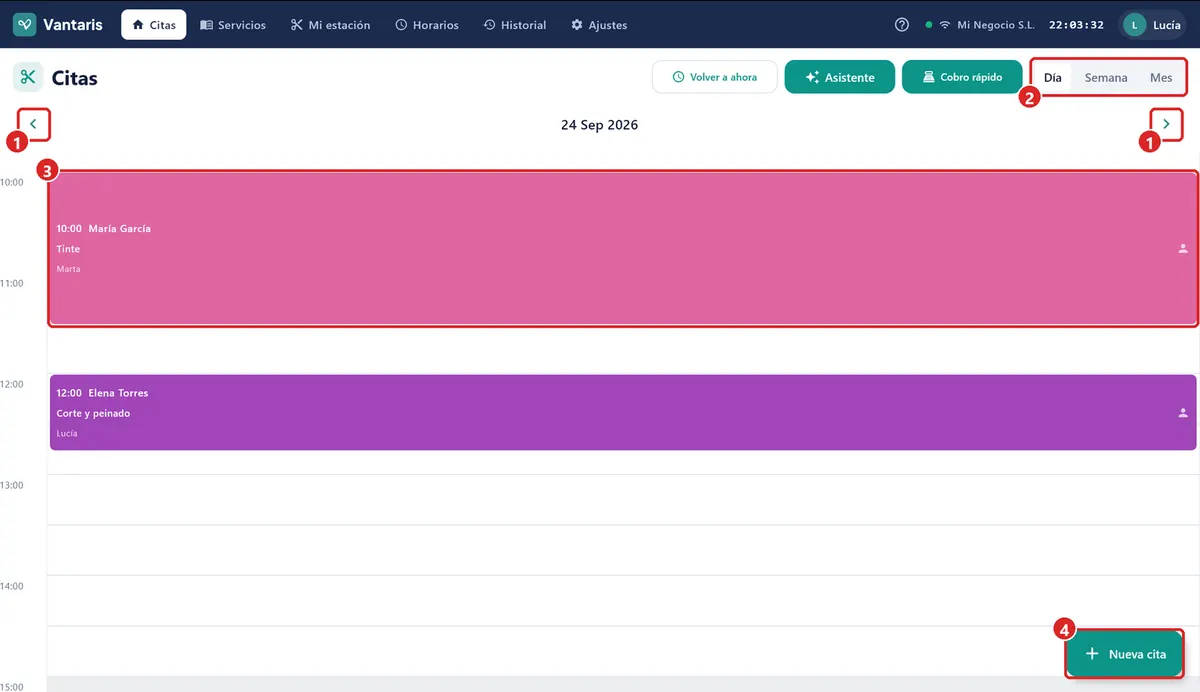Open Cobro rápido

962,77
